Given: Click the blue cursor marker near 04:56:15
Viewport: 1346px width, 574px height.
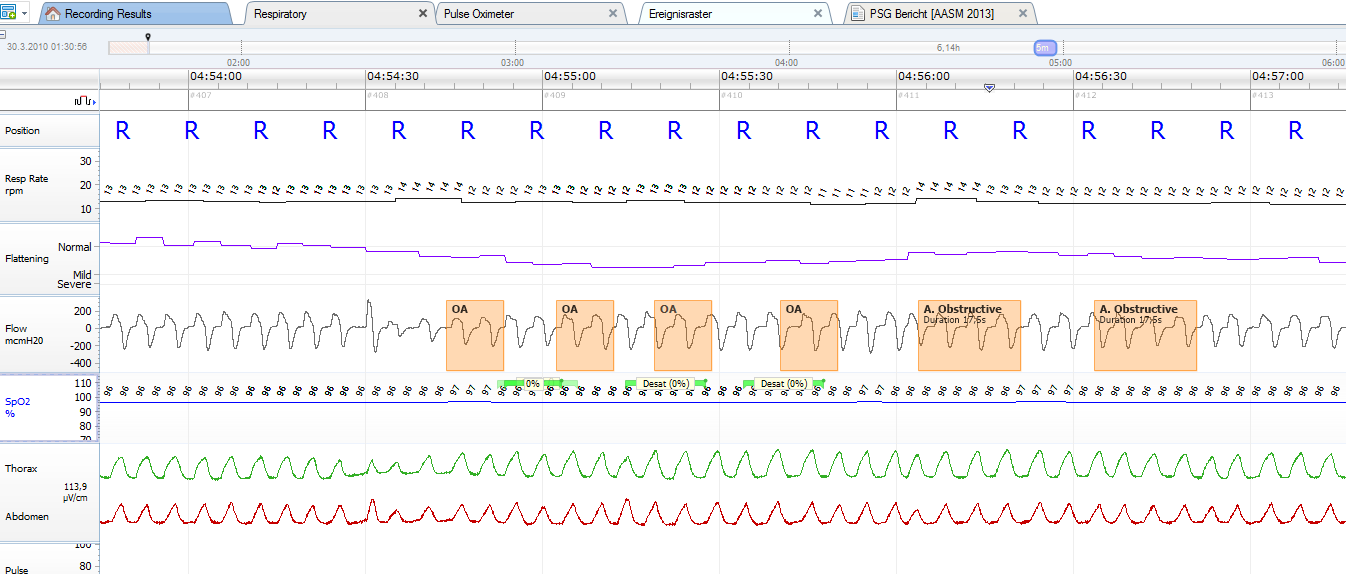Looking at the screenshot, I should point(989,88).
